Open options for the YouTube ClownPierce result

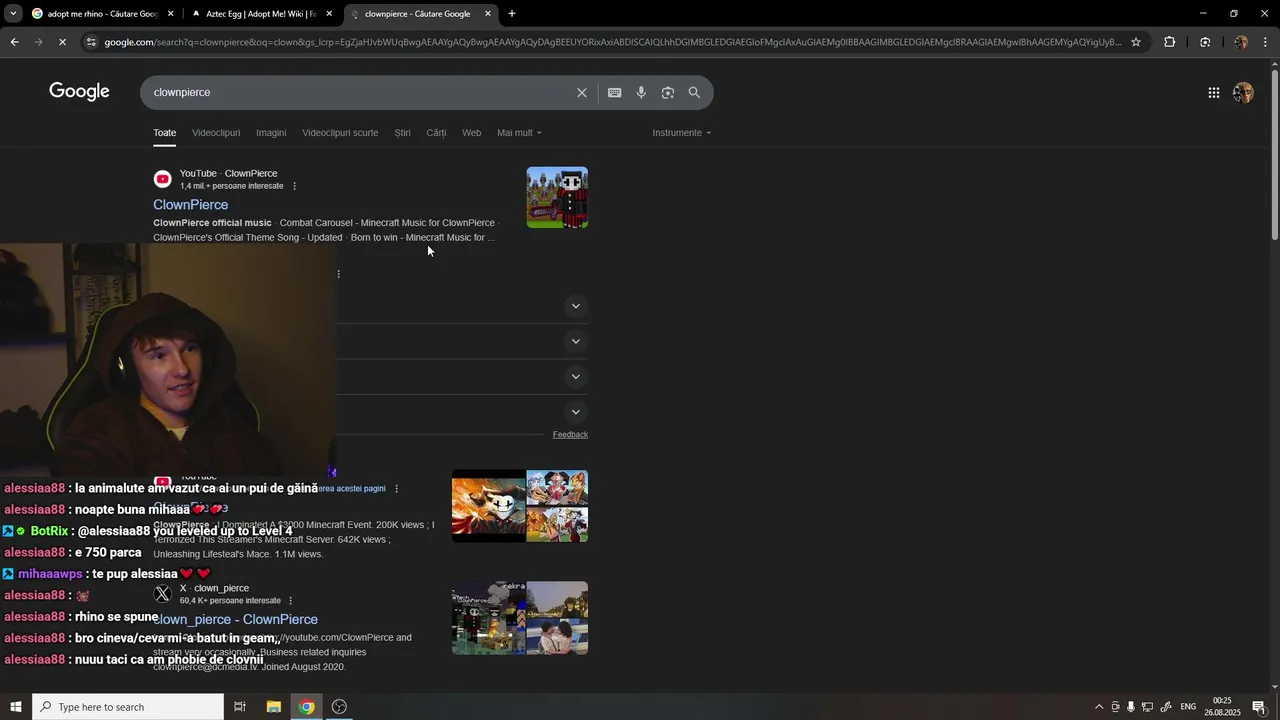[x=294, y=186]
